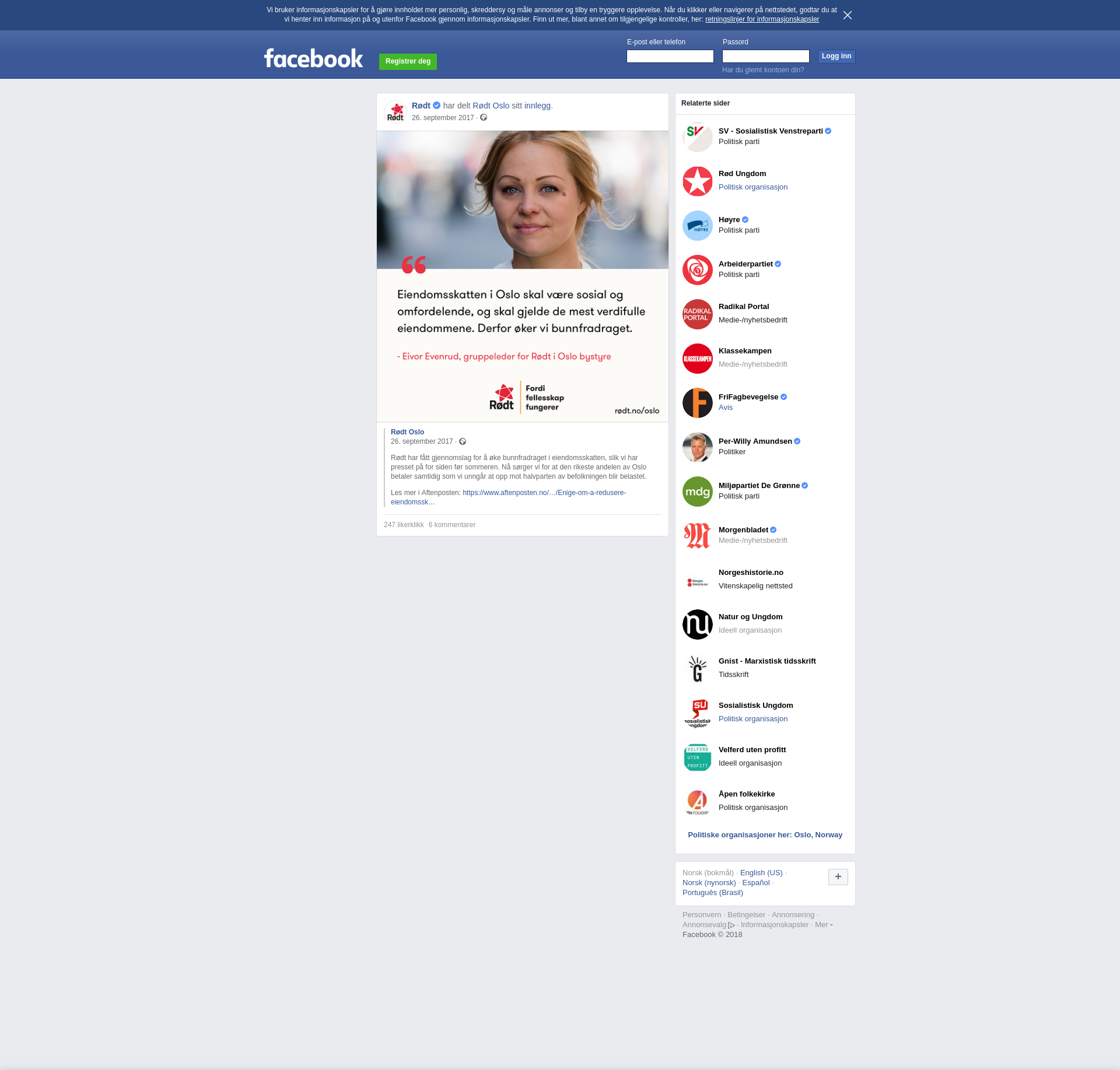1120x1070 pixels.
Task: Click the Arbeiderpartiet rose logo
Action: tap(697, 270)
